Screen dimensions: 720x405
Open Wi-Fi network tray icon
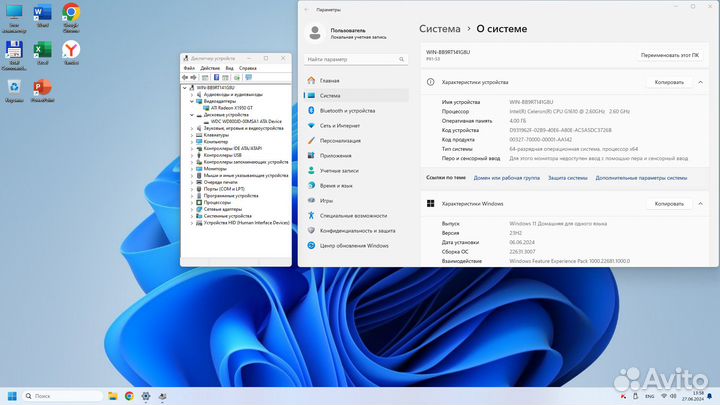(664, 396)
